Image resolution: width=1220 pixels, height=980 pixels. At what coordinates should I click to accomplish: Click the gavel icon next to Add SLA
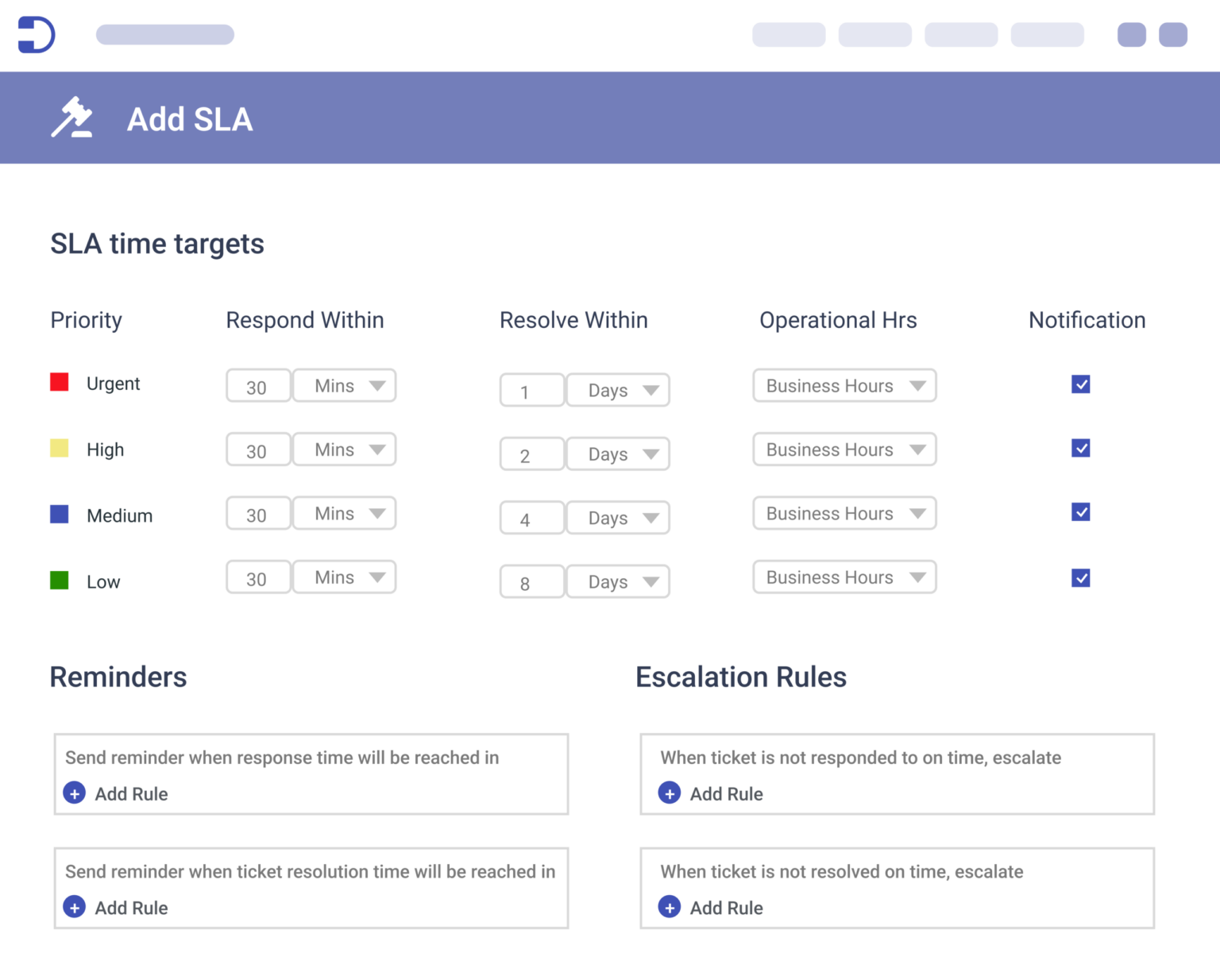pyautogui.click(x=72, y=118)
